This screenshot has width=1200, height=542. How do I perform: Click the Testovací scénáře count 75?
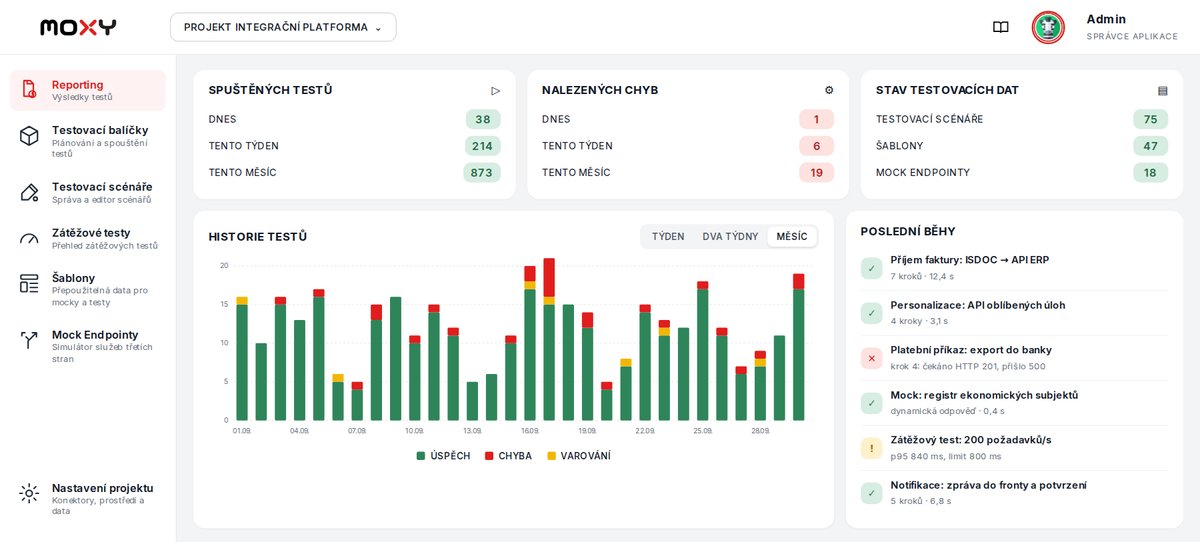[1150, 119]
